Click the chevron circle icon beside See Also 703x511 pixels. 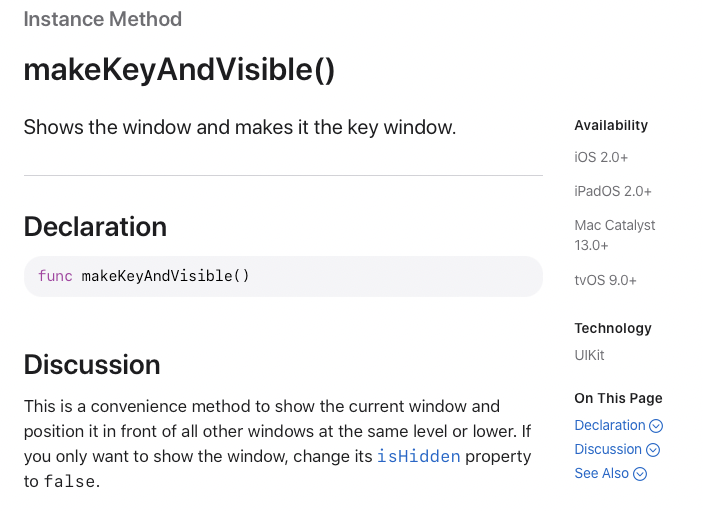(x=640, y=474)
